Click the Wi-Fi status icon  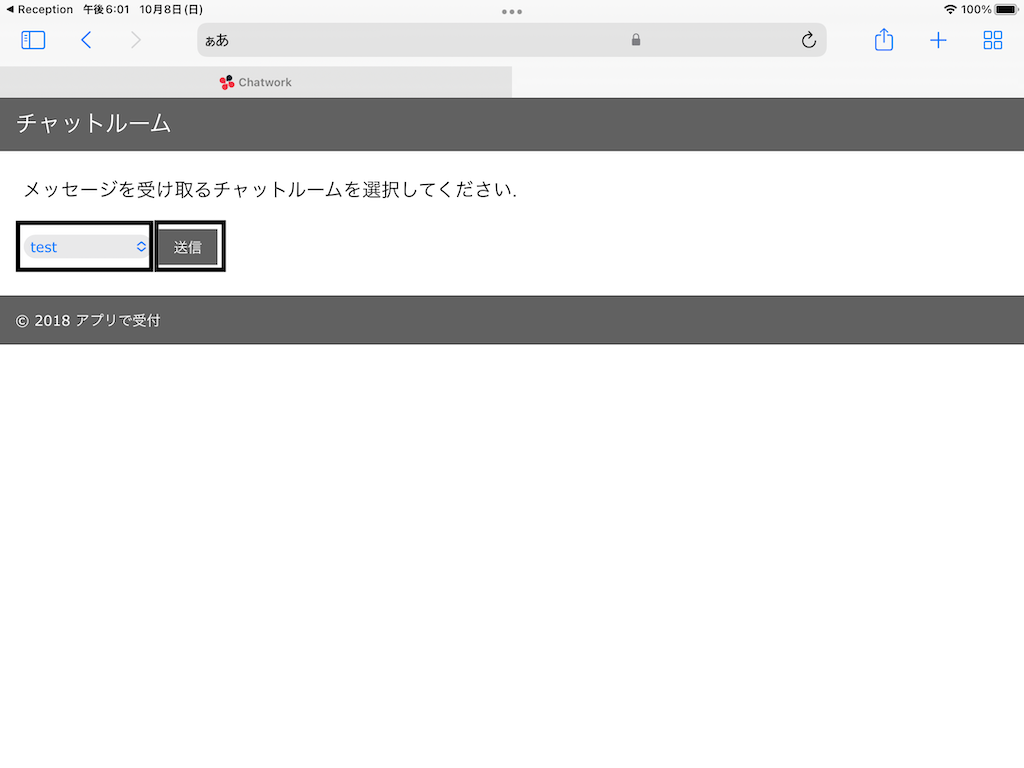[950, 9]
